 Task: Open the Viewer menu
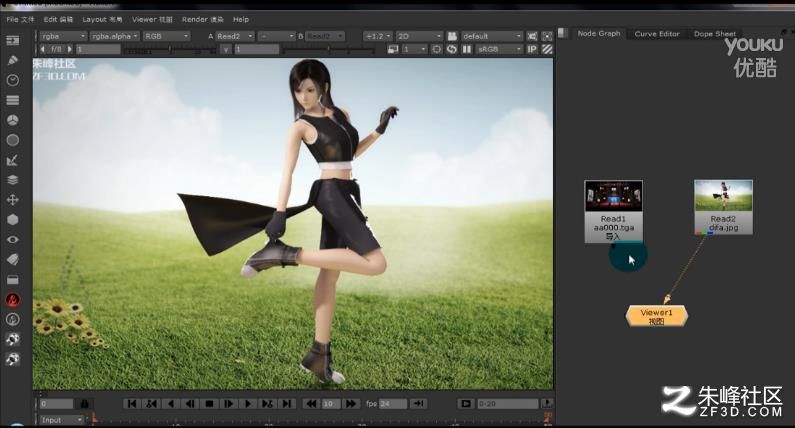tap(152, 19)
